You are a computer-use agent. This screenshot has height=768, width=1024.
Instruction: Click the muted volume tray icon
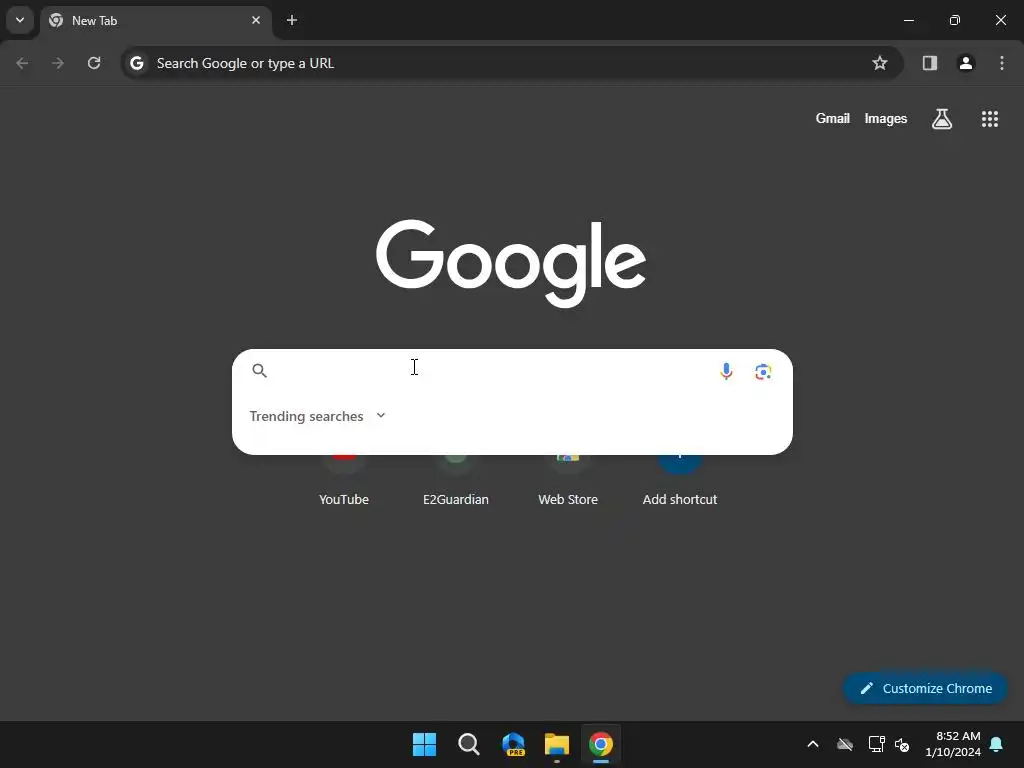click(902, 744)
